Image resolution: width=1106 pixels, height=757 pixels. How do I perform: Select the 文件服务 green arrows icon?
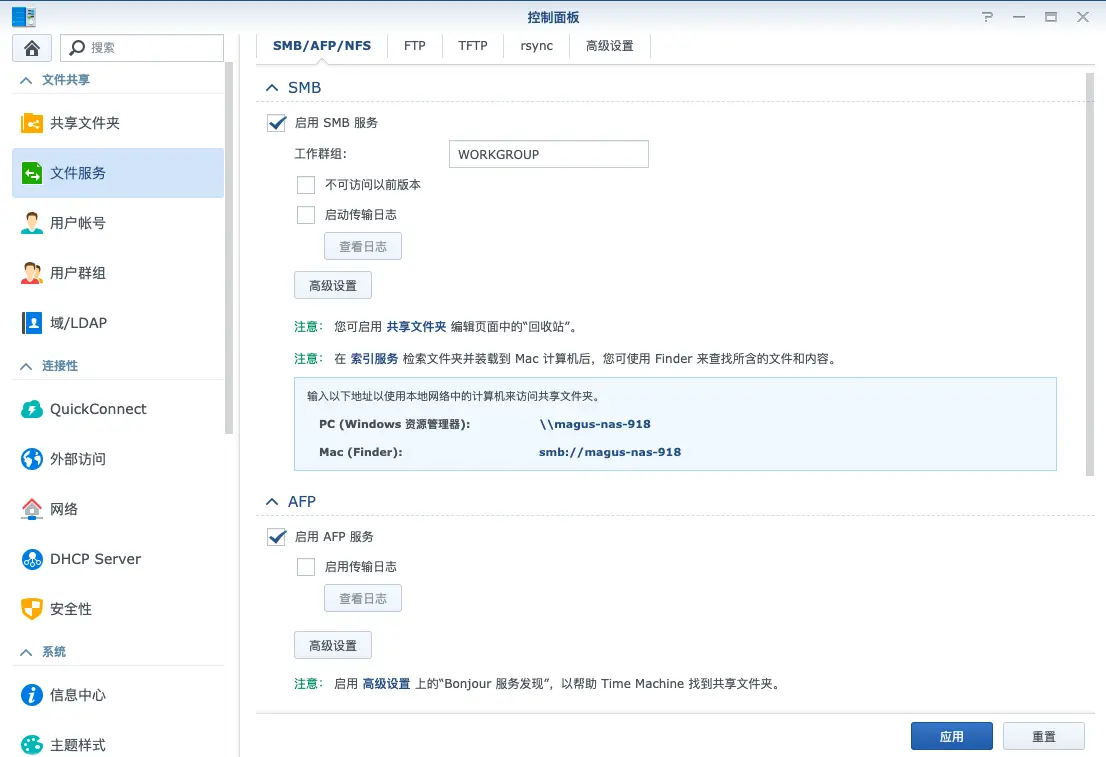tap(32, 173)
